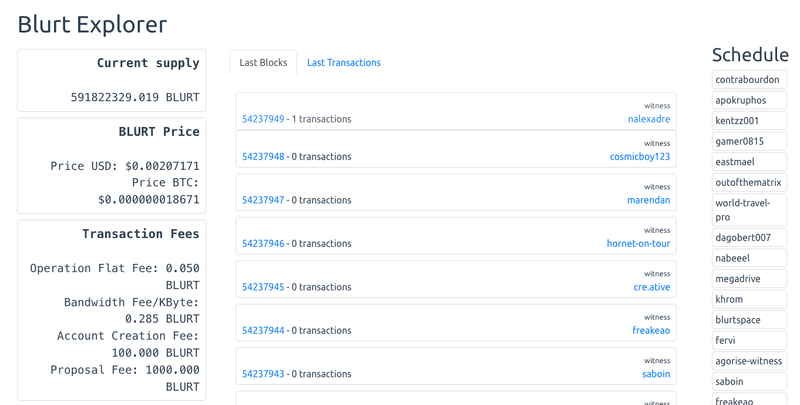Viewport: 800px width, 405px height.
Task: Switch to the Last Transactions tab
Action: [343, 63]
